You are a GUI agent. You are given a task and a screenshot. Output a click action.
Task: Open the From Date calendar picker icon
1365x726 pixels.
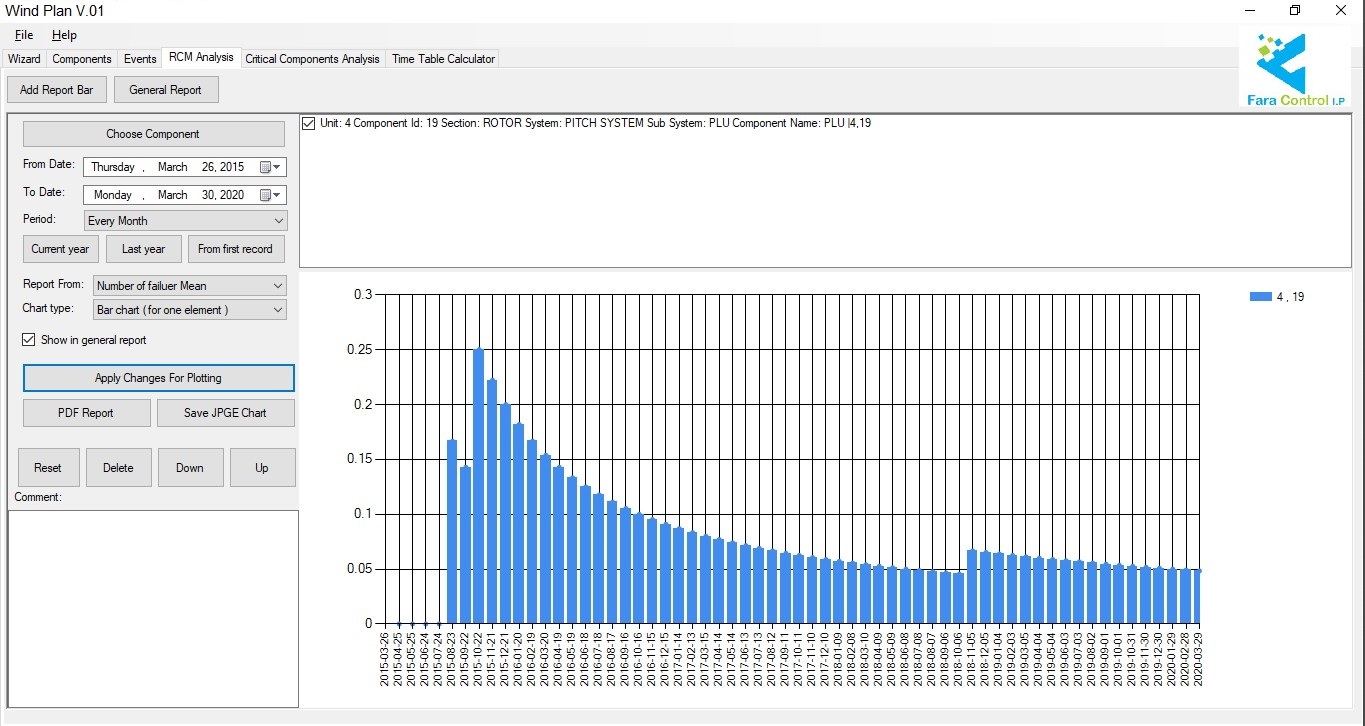pos(270,168)
